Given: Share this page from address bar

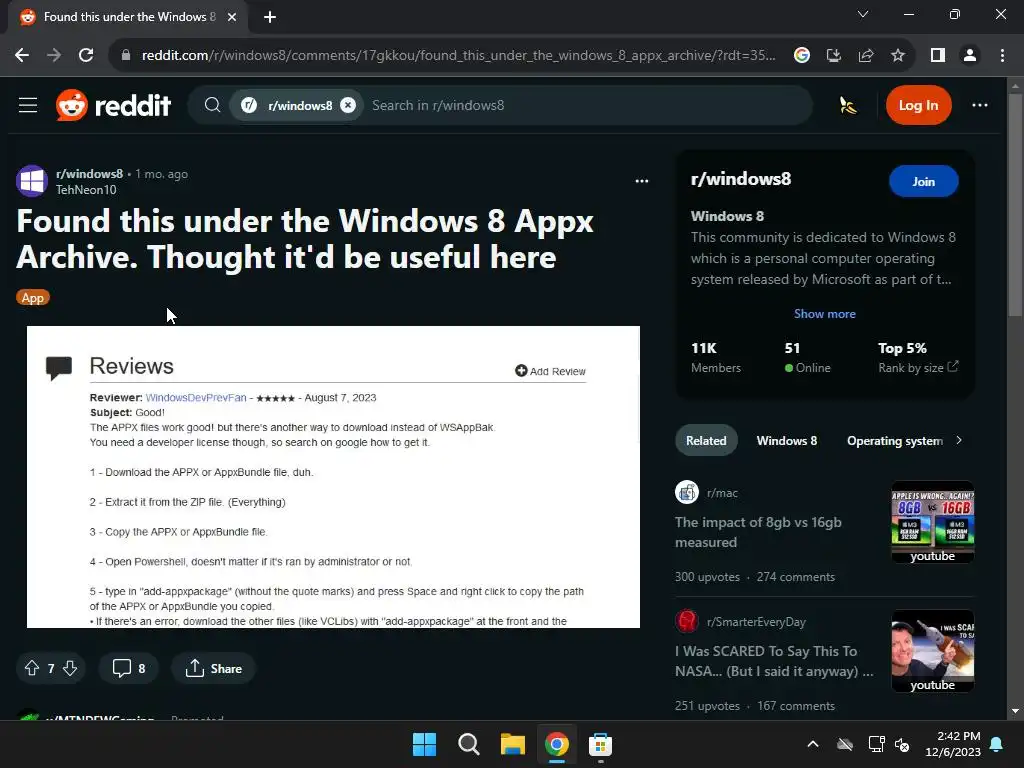Looking at the screenshot, I should [866, 56].
